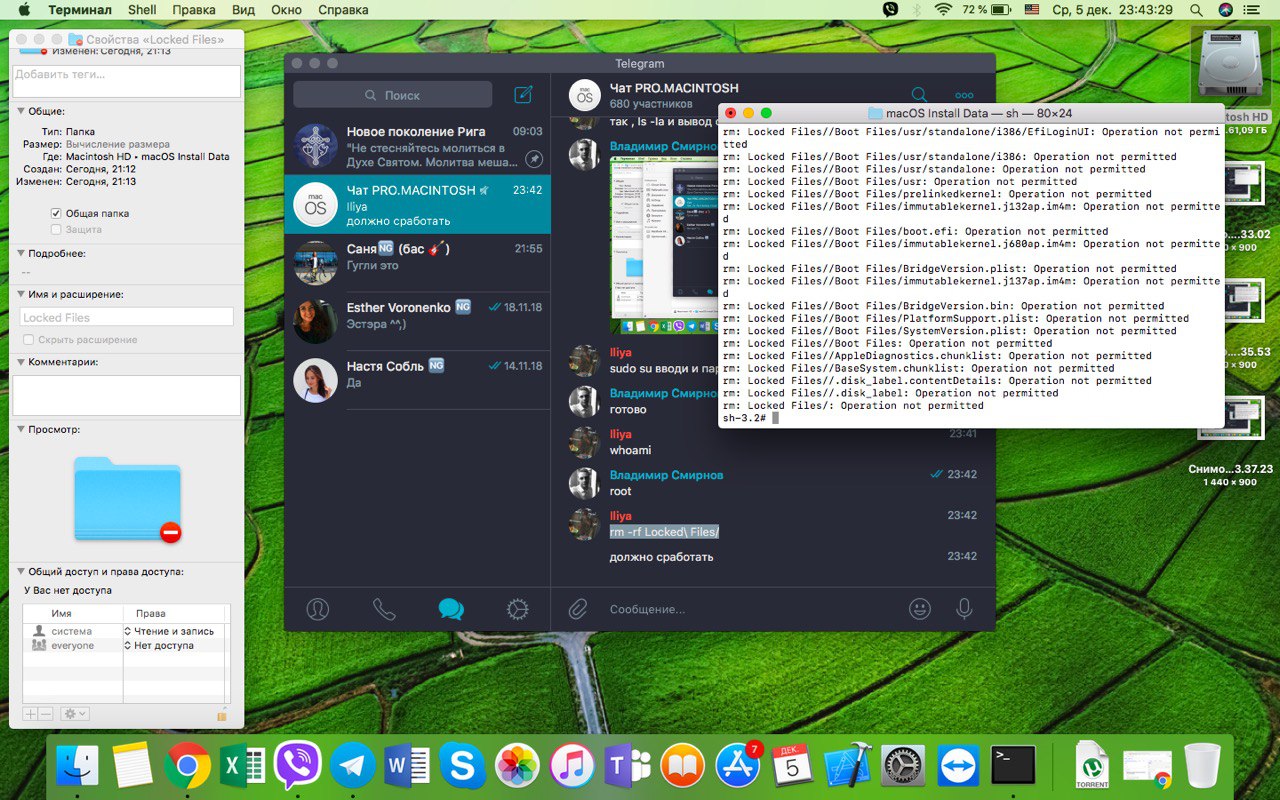Open App Store with 7 badge

(738, 766)
